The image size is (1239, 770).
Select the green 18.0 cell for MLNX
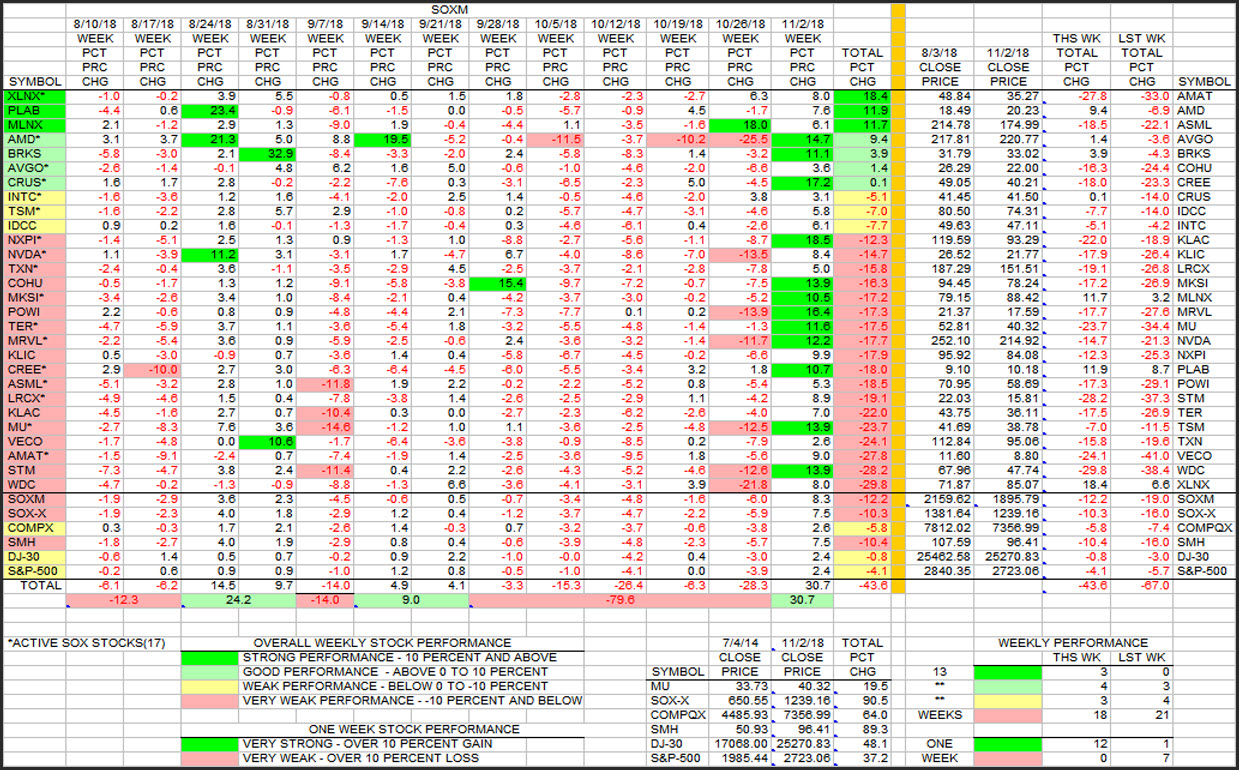pos(739,125)
